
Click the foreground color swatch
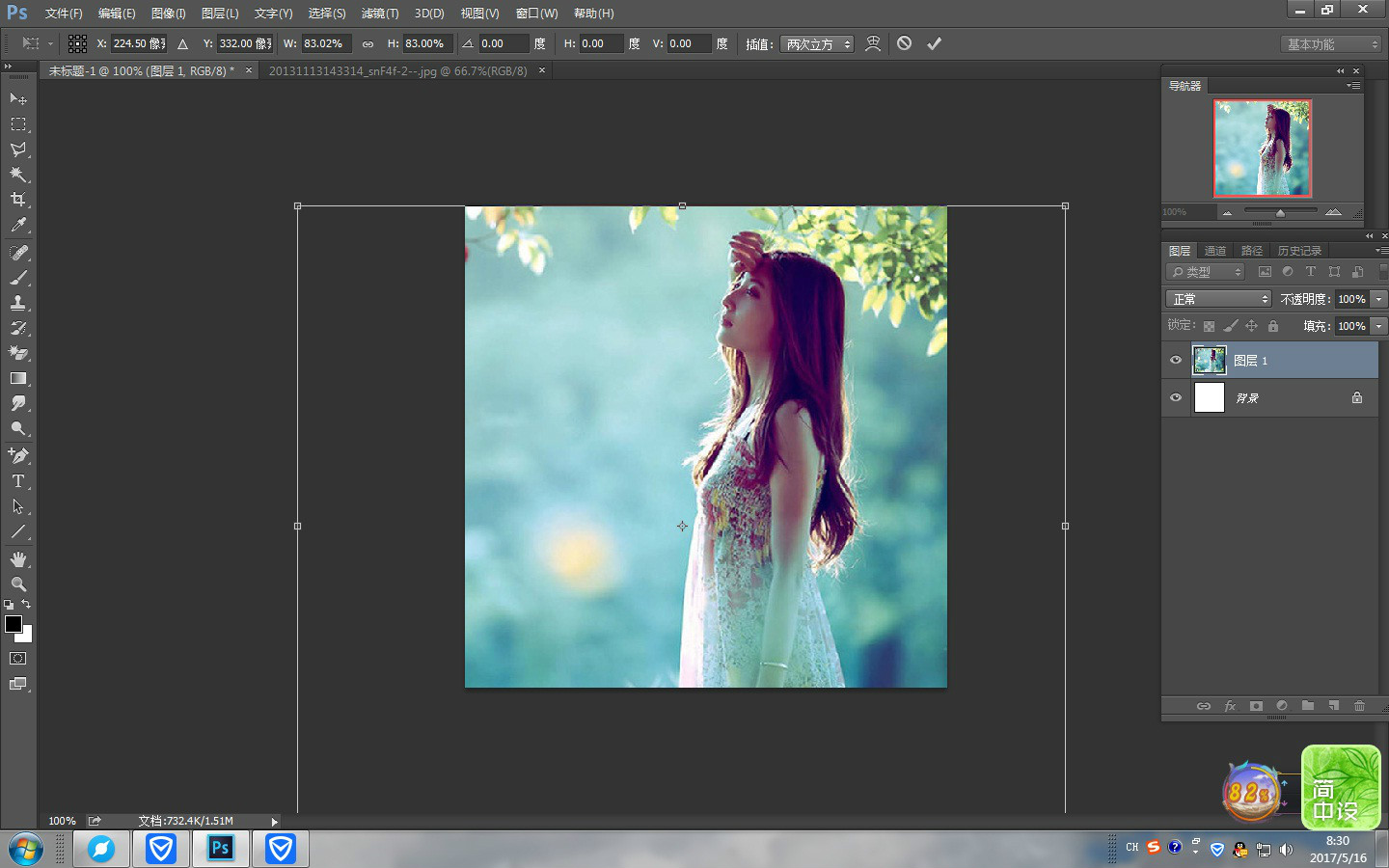14,624
